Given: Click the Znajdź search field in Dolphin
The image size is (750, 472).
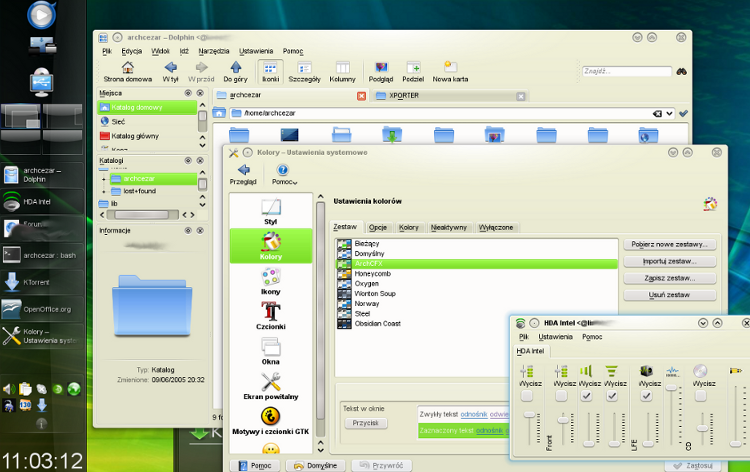Looking at the screenshot, I should (627, 71).
